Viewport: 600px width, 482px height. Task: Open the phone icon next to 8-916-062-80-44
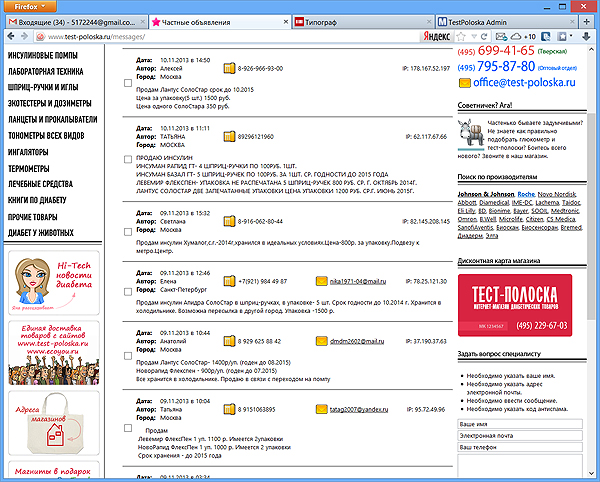[x=229, y=221]
